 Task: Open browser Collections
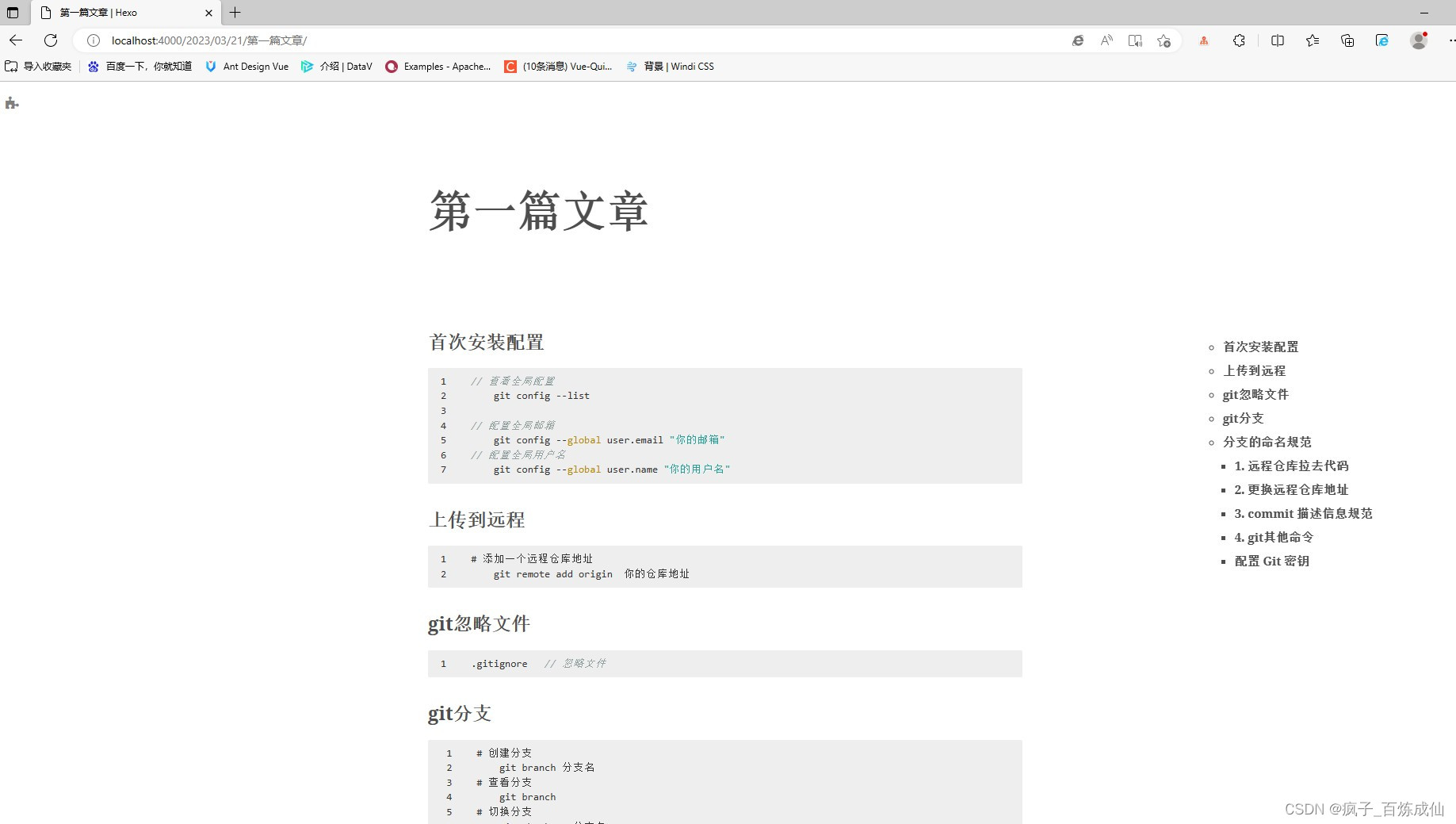pos(1347,40)
